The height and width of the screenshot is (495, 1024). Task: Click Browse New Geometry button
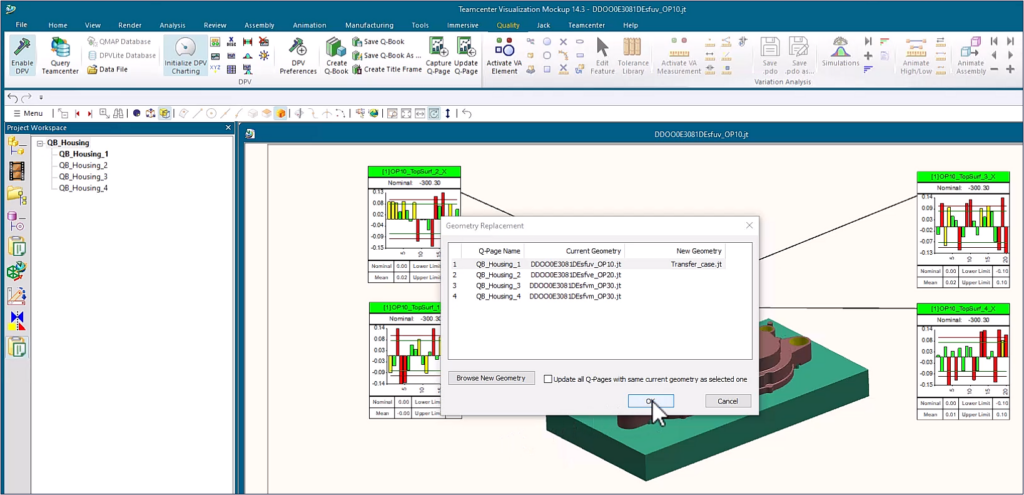(x=491, y=378)
